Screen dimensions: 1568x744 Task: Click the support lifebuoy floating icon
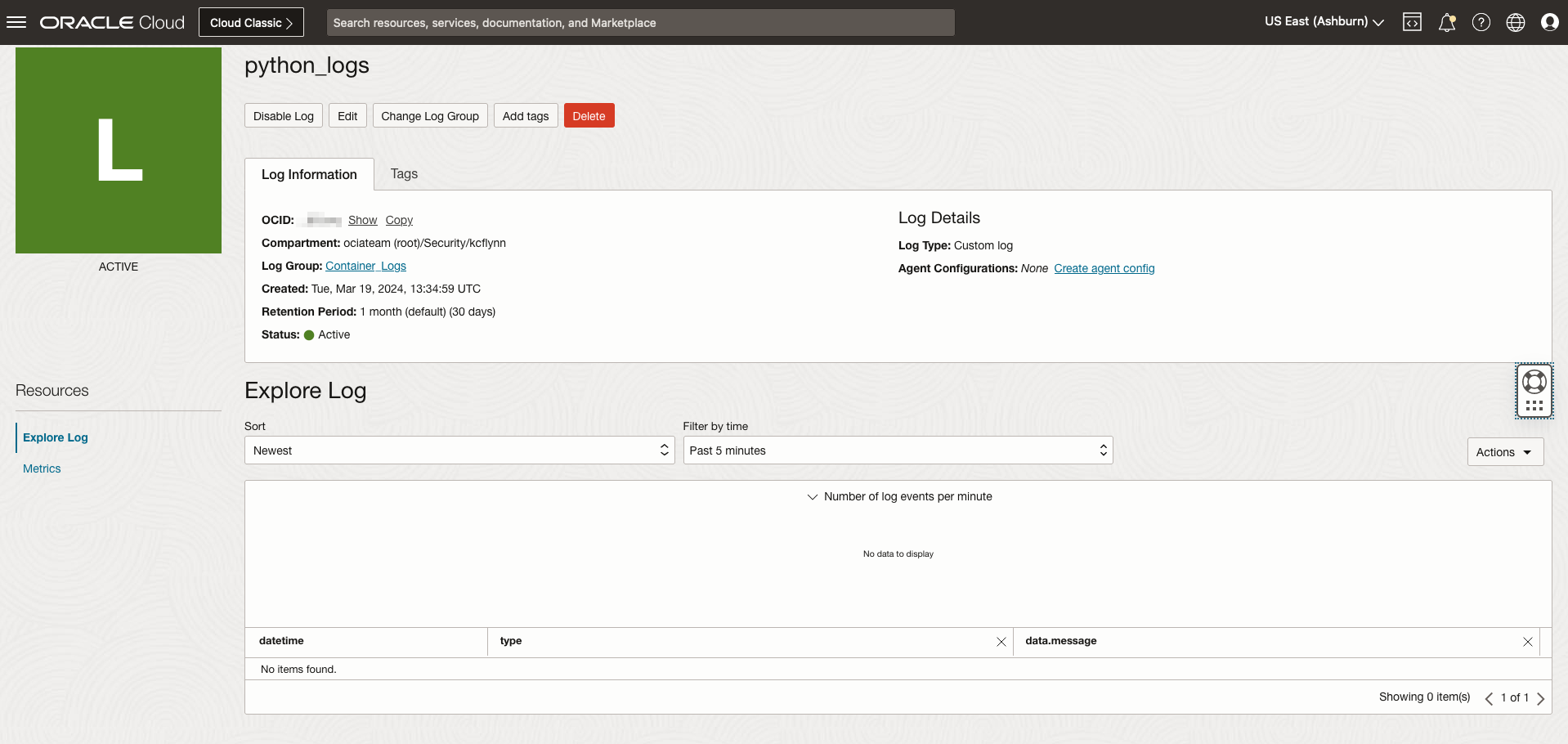coord(1534,382)
